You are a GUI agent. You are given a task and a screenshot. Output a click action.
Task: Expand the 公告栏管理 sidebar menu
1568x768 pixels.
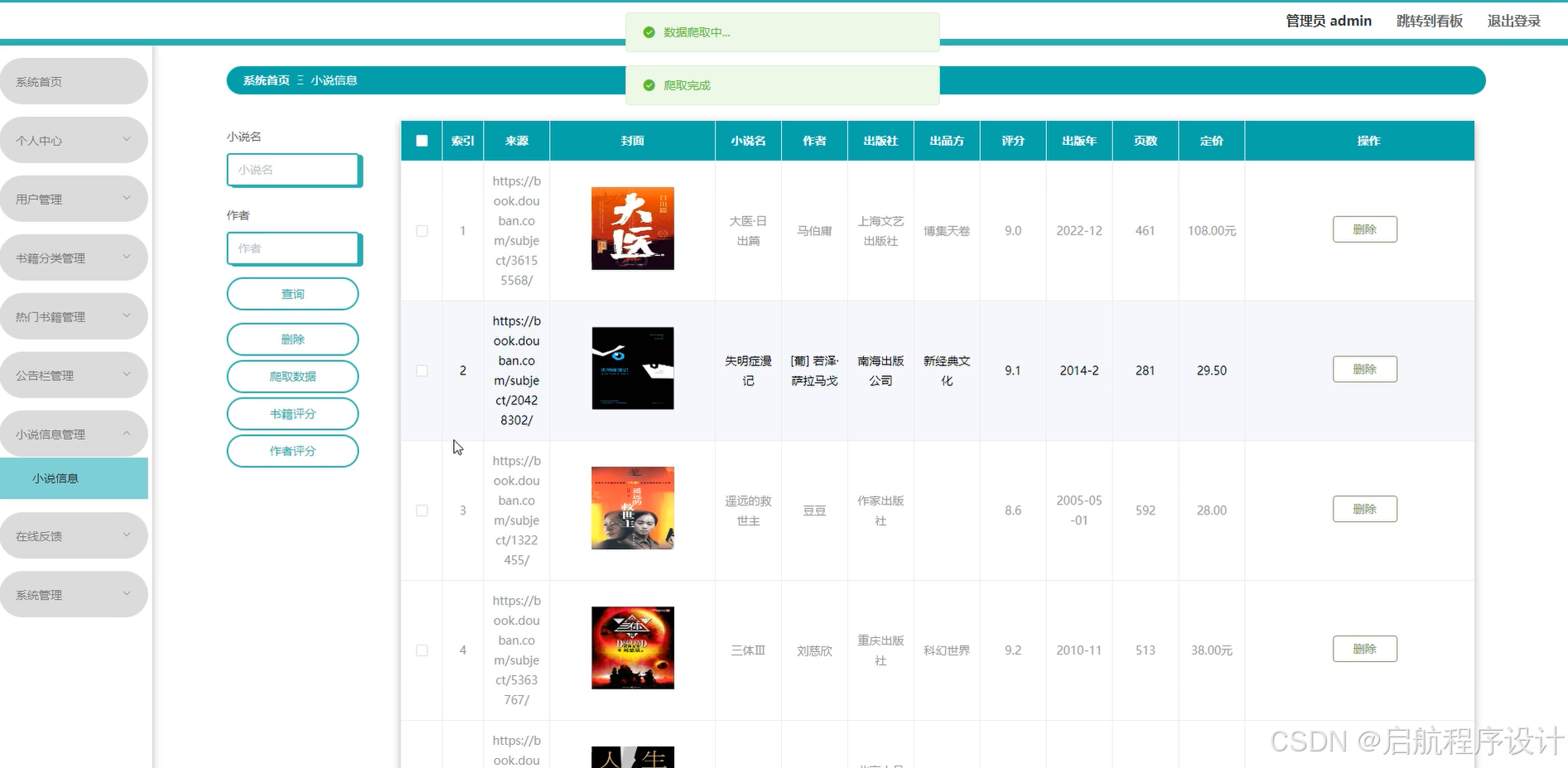74,375
